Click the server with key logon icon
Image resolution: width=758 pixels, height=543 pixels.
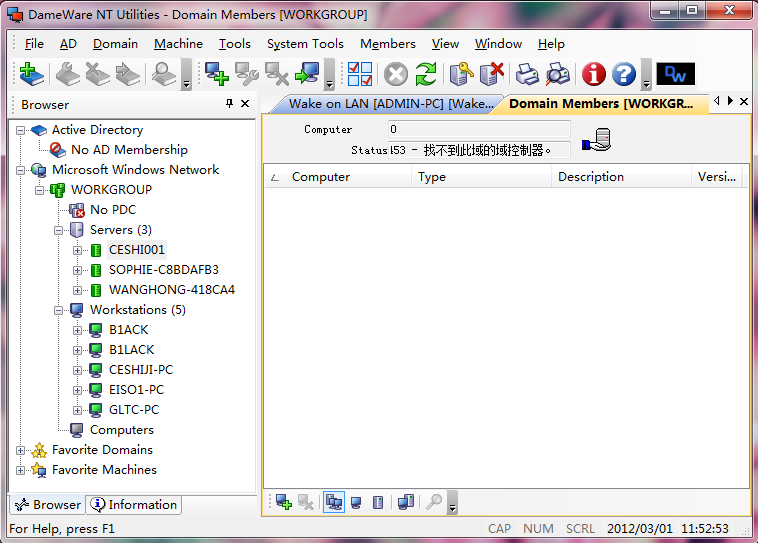coord(462,74)
